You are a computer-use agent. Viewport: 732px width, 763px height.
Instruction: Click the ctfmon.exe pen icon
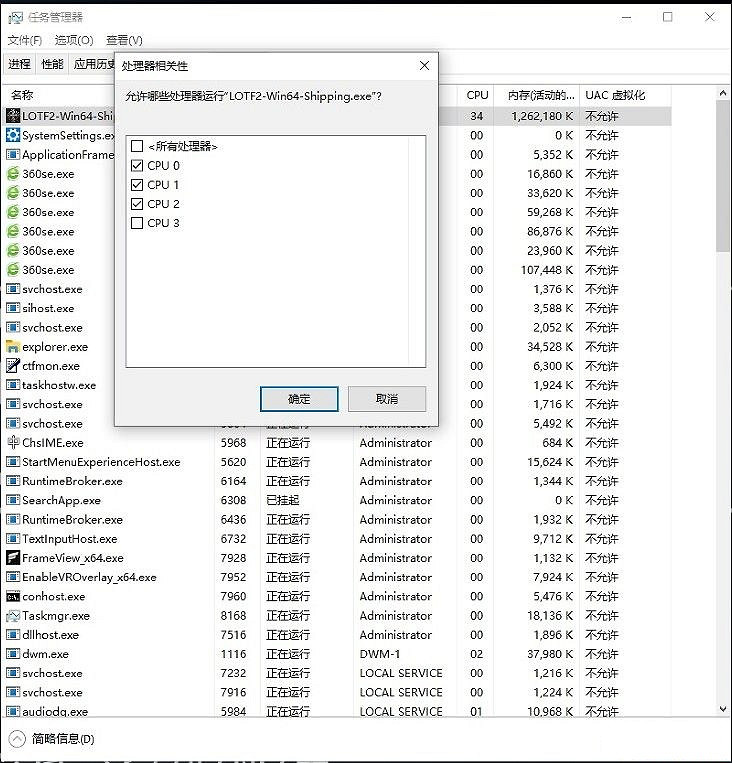(x=13, y=366)
